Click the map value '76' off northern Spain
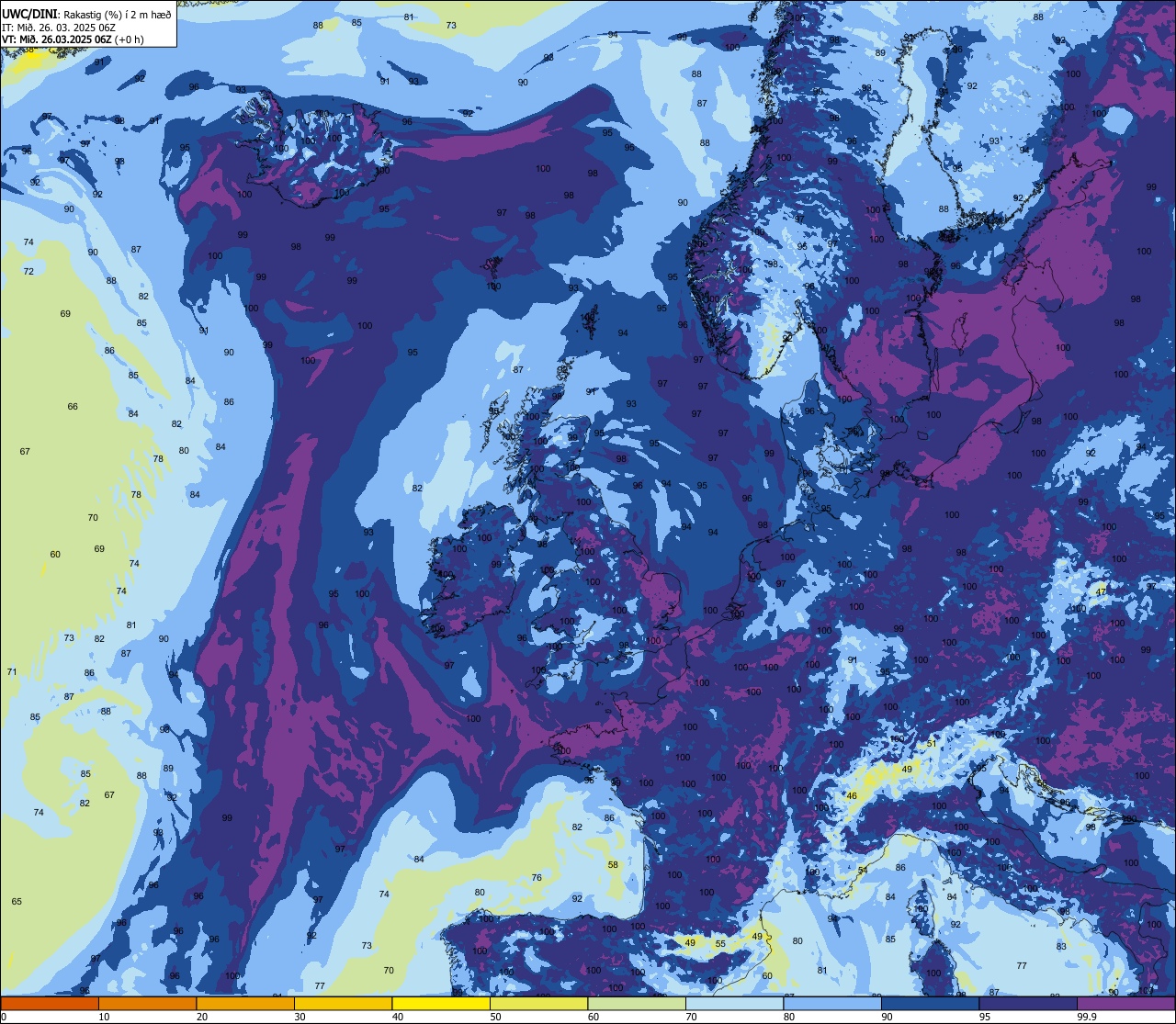 (x=537, y=877)
